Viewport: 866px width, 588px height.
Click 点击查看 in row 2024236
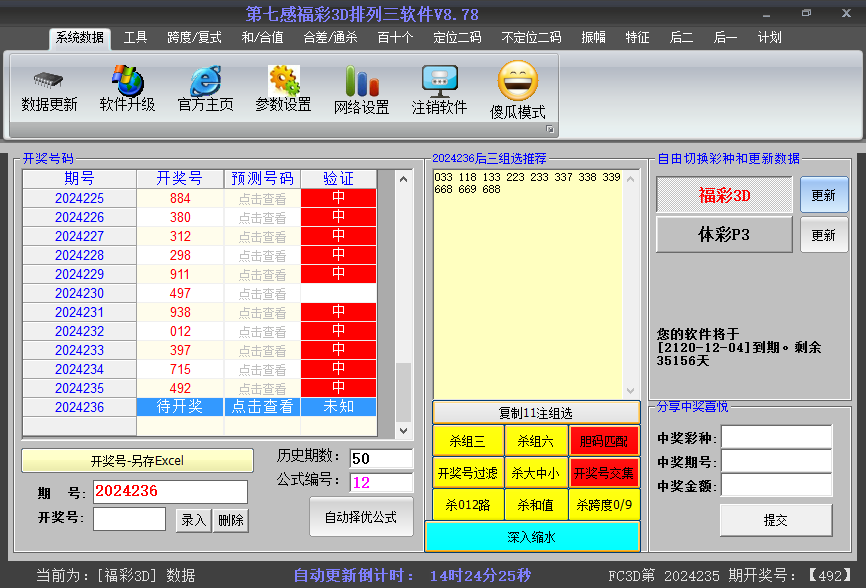point(262,407)
